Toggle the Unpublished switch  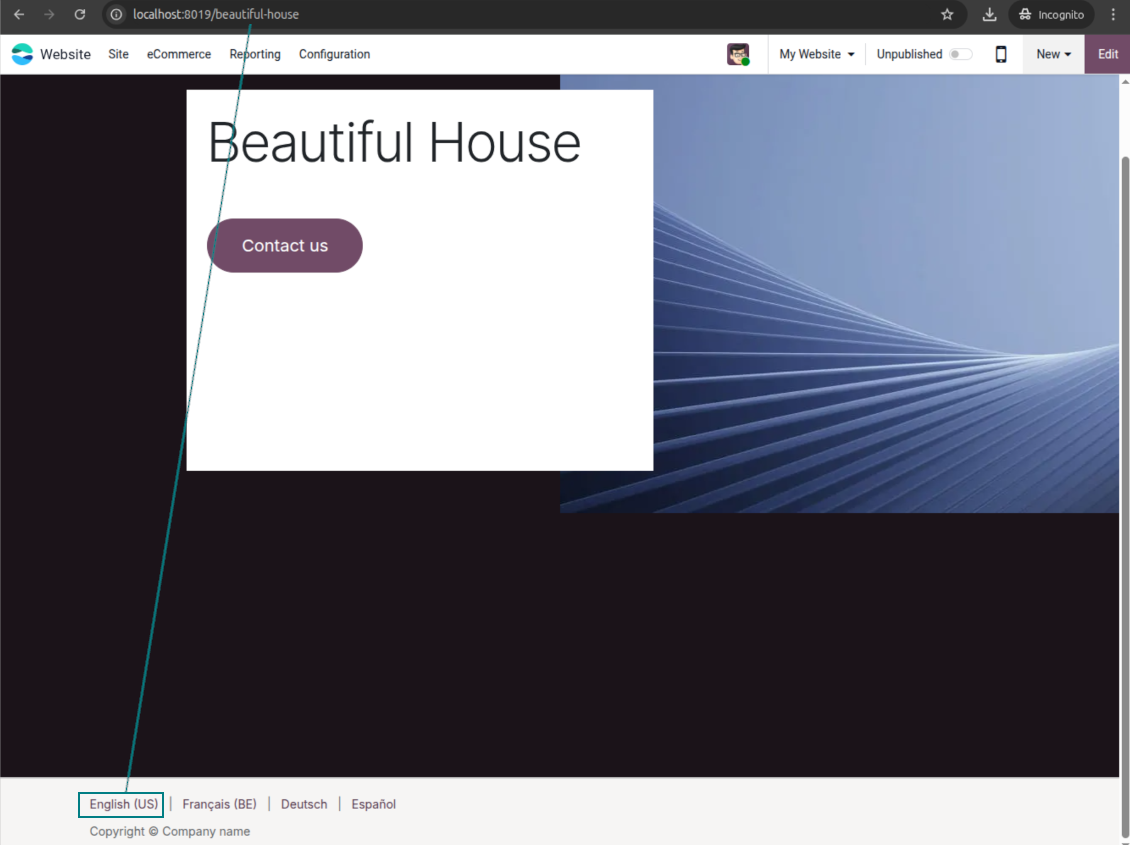[960, 55]
